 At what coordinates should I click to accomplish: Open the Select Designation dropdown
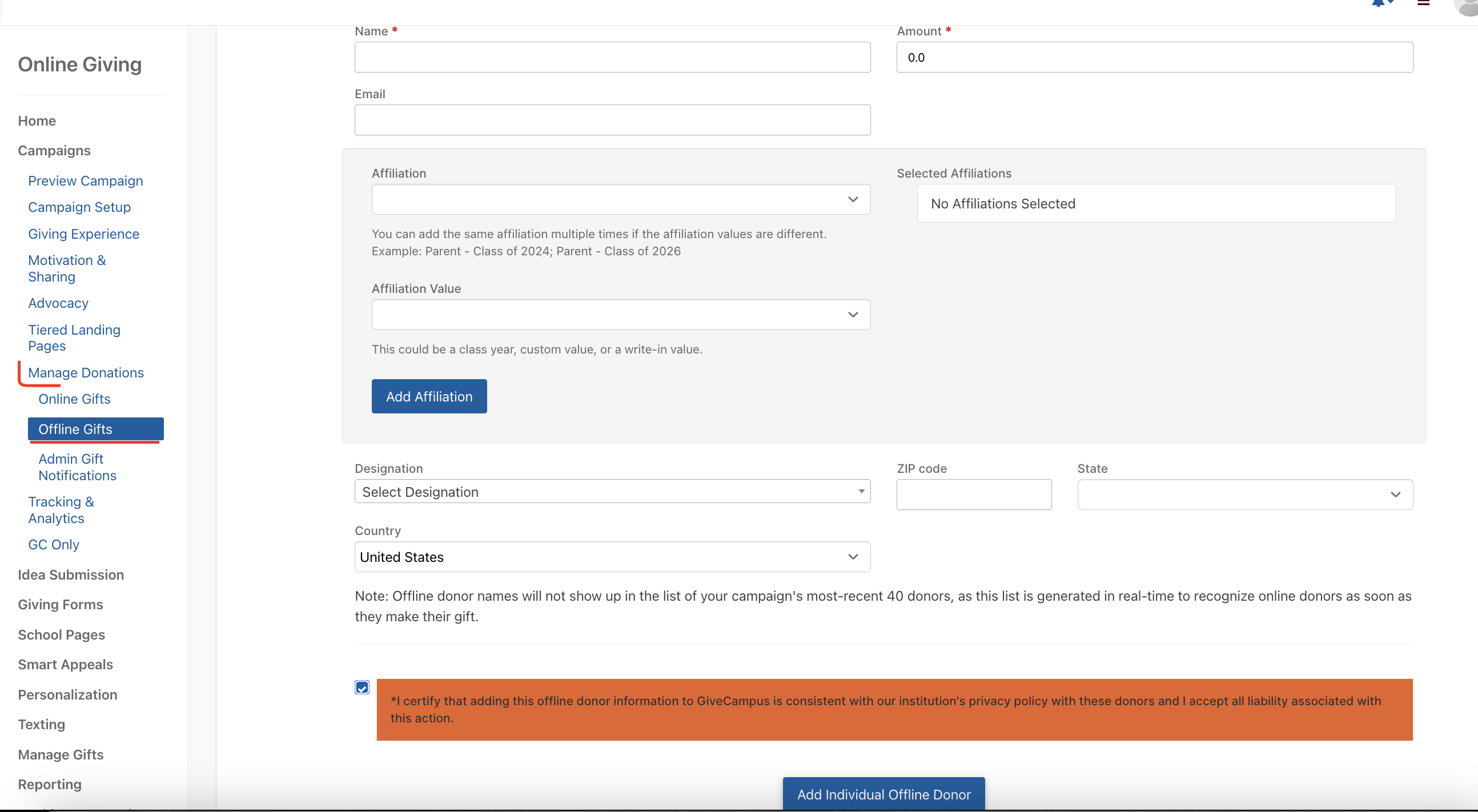coord(612,492)
